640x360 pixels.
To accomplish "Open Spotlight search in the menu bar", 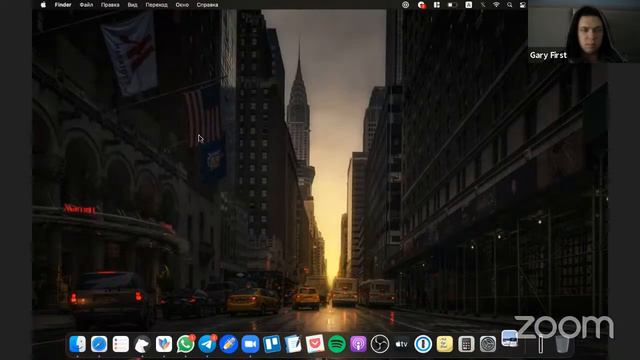I will (510, 5).
